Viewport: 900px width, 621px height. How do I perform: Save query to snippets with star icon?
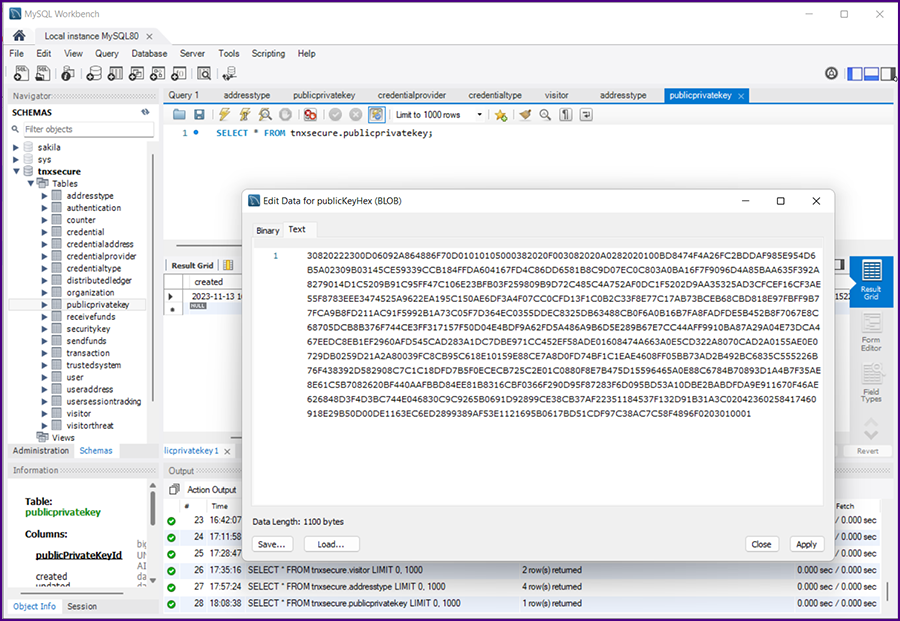pos(501,115)
